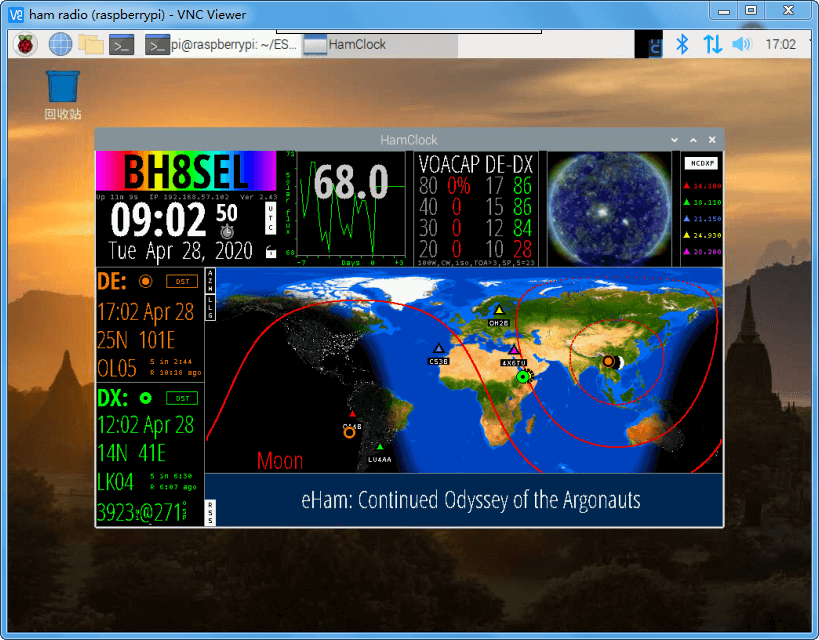Click the BH8SEL rainbow callsign banner

coord(185,172)
